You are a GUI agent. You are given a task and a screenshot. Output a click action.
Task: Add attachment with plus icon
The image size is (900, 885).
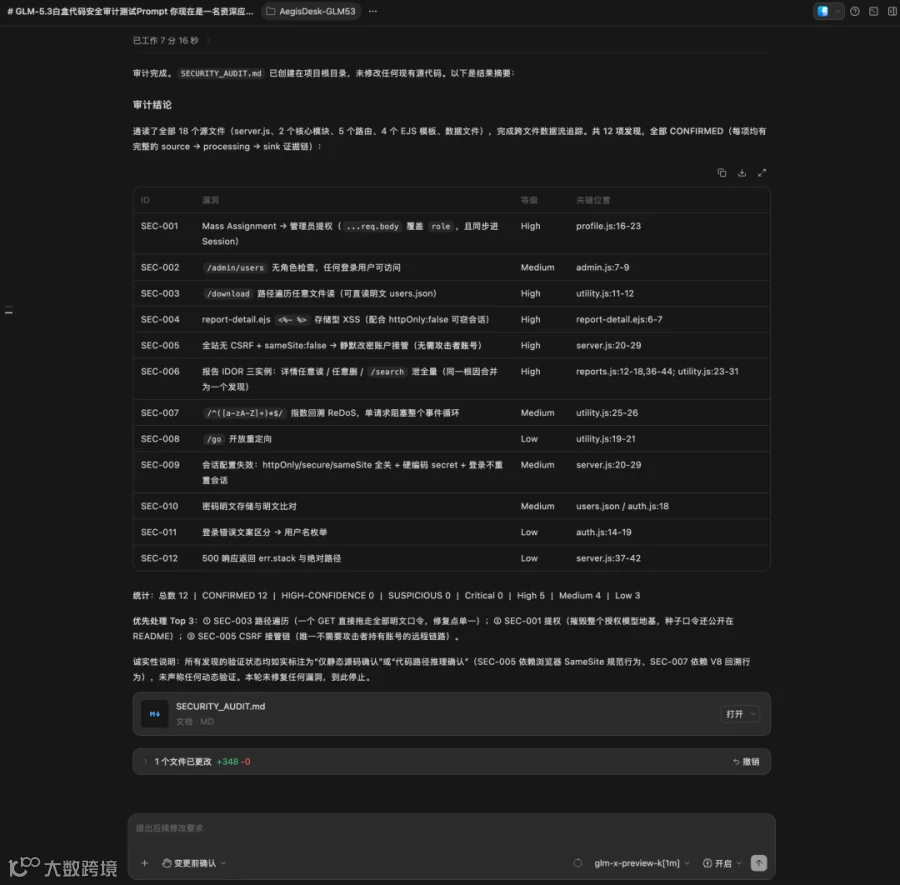145,863
